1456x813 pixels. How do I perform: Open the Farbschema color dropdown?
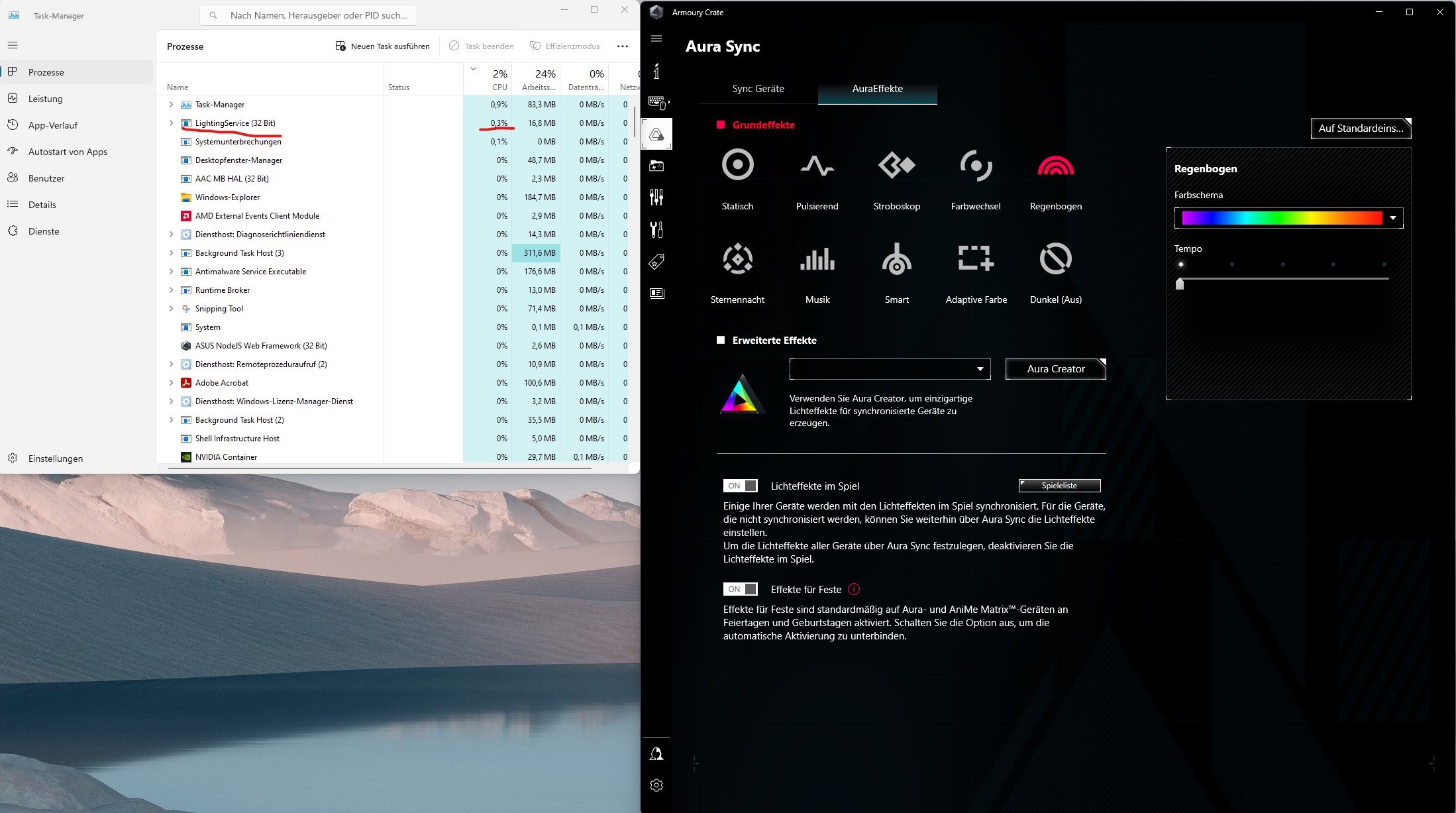point(1392,218)
